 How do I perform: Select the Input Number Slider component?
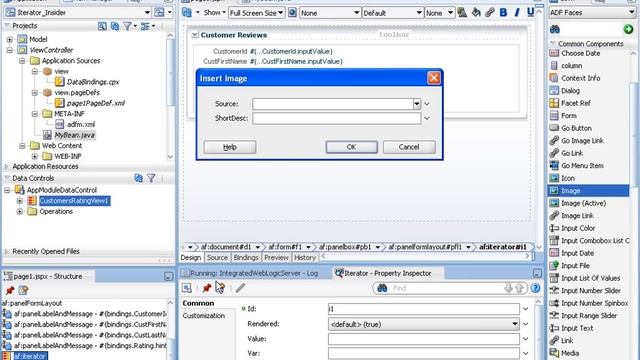pyautogui.click(x=591, y=291)
